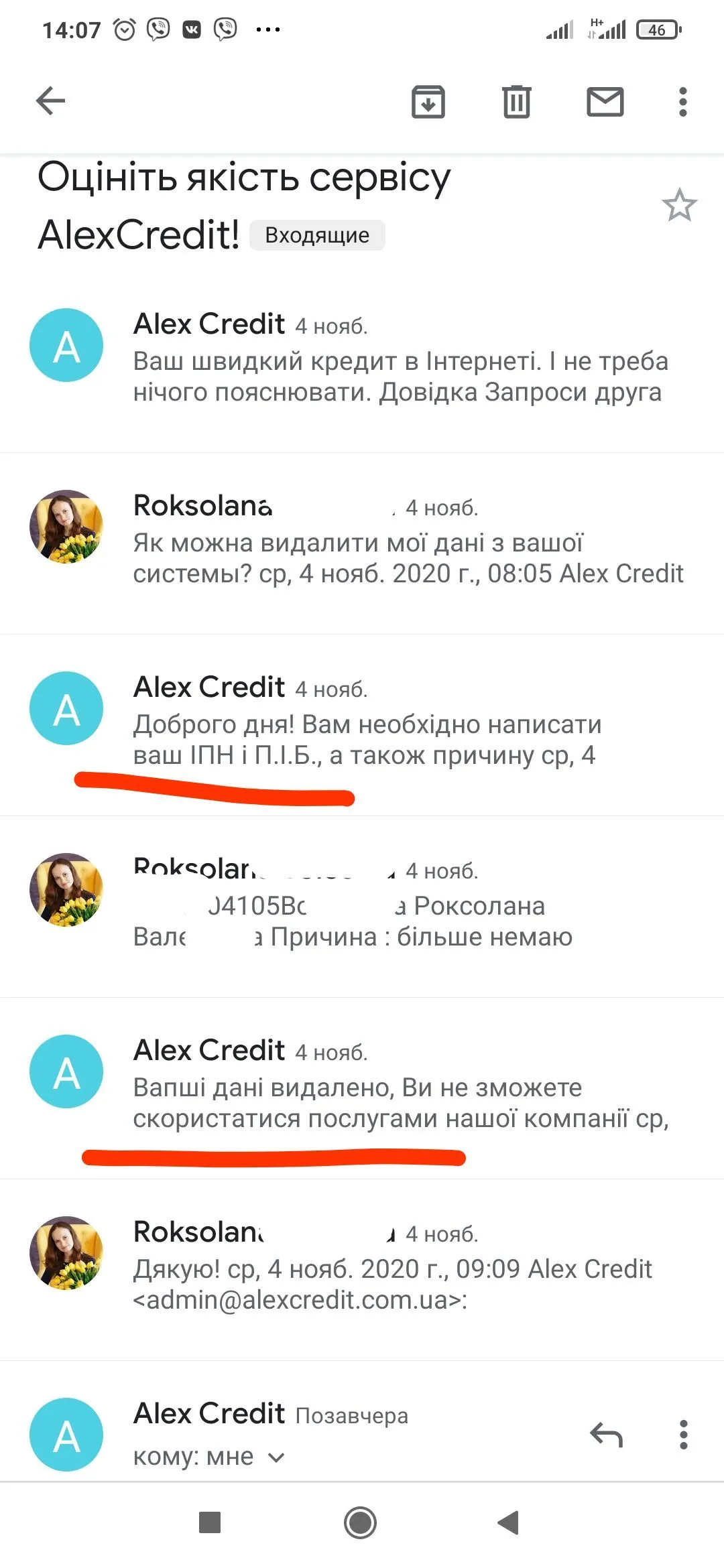Expand Alex Credit message about швидкий кредит

362,362
